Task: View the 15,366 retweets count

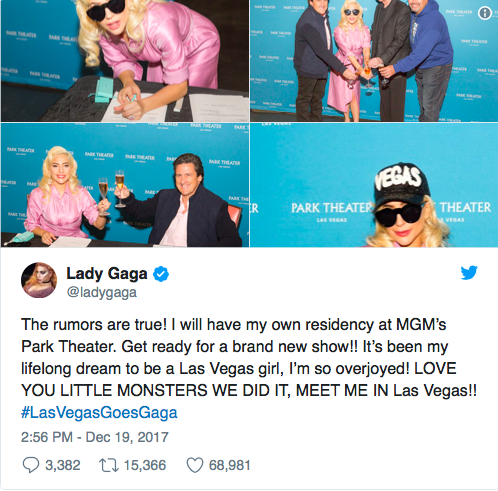Action: pyautogui.click(x=145, y=465)
